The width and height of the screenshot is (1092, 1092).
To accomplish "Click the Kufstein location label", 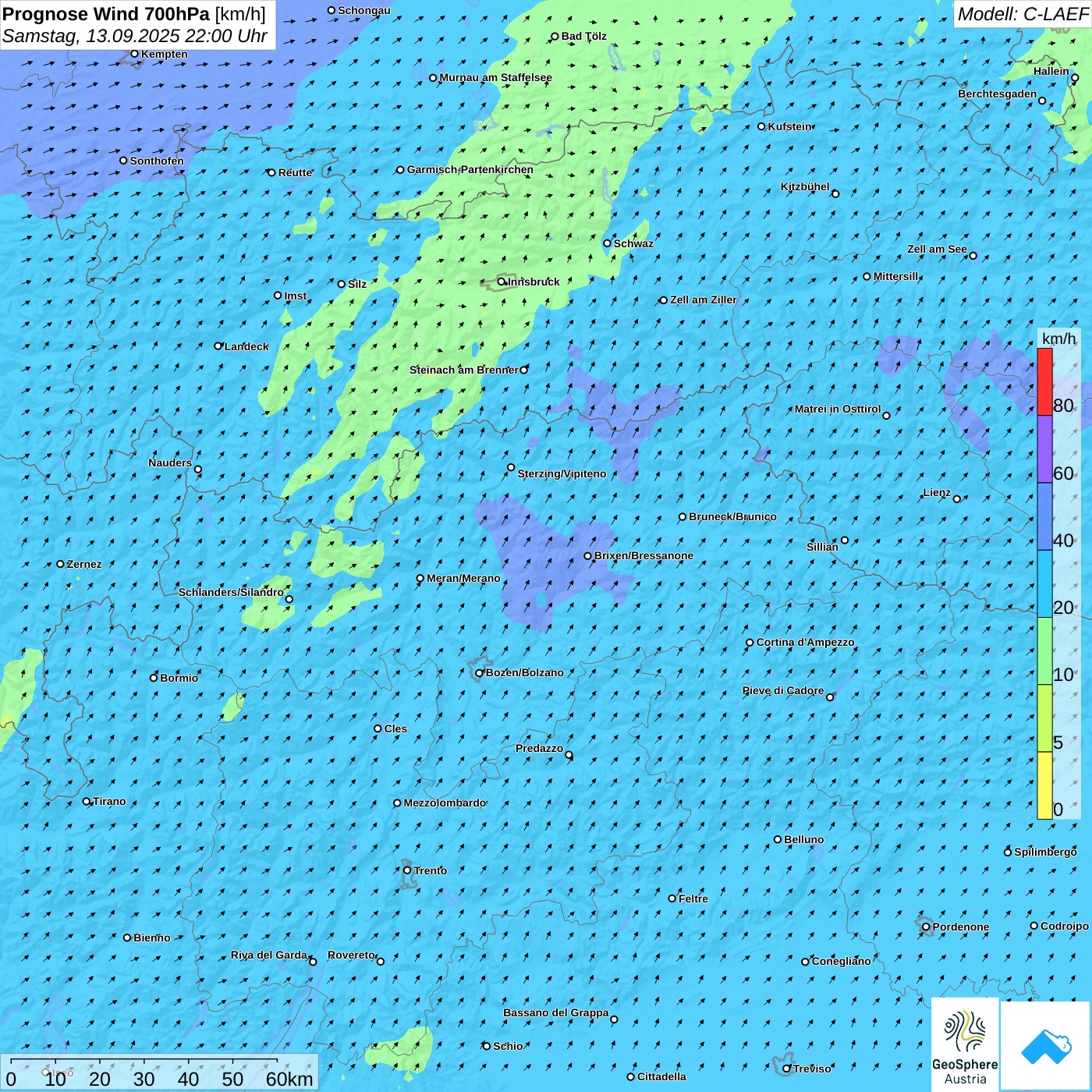I will click(789, 126).
